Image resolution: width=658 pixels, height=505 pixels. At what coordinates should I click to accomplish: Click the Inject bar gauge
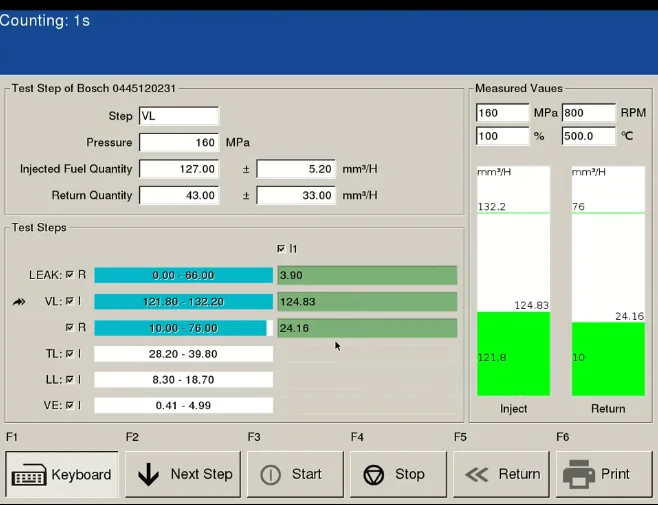[x=513, y=281]
